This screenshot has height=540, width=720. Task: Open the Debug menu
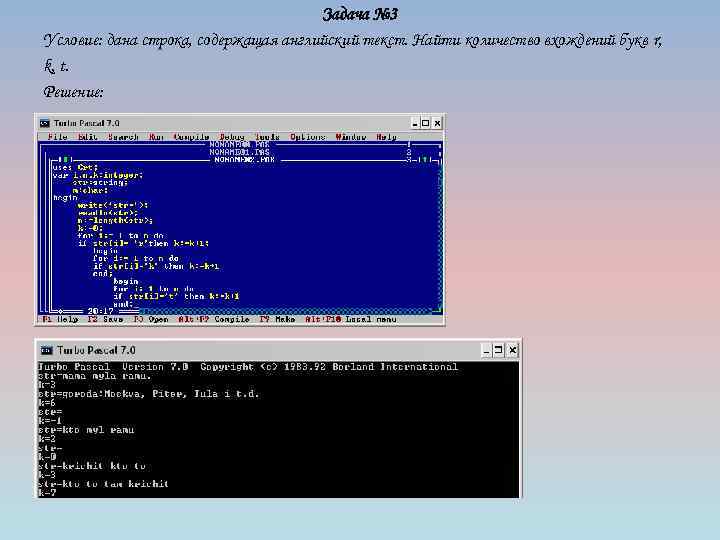(x=232, y=137)
